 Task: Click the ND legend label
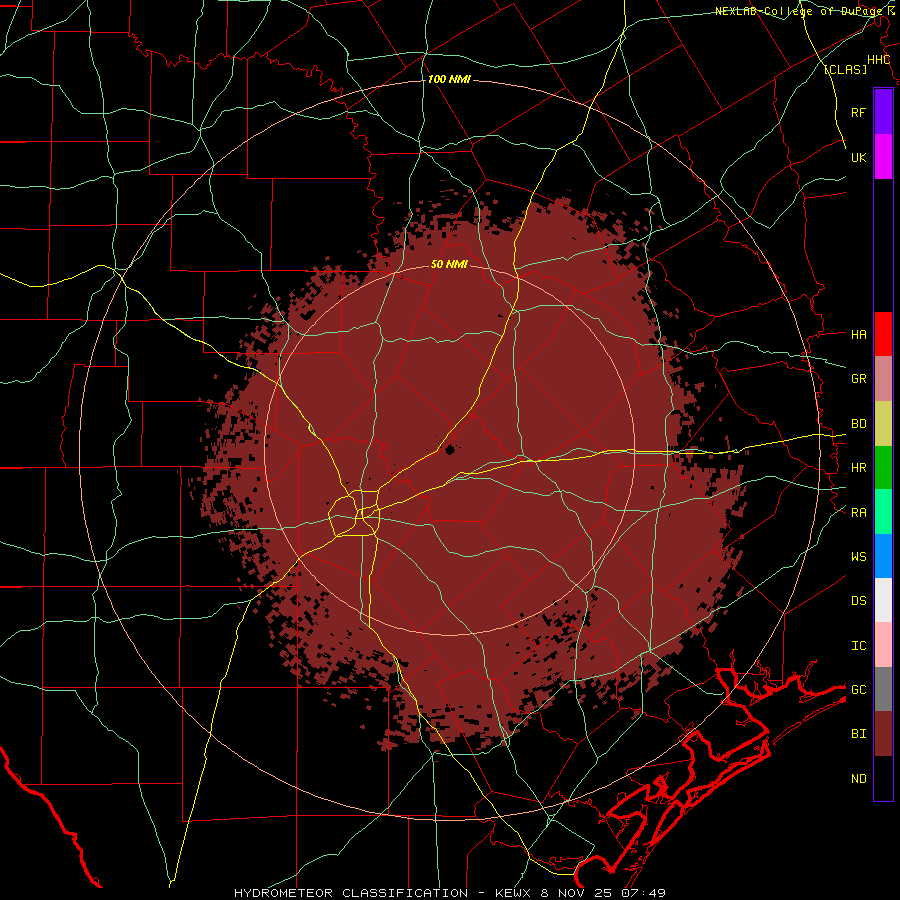[858, 779]
